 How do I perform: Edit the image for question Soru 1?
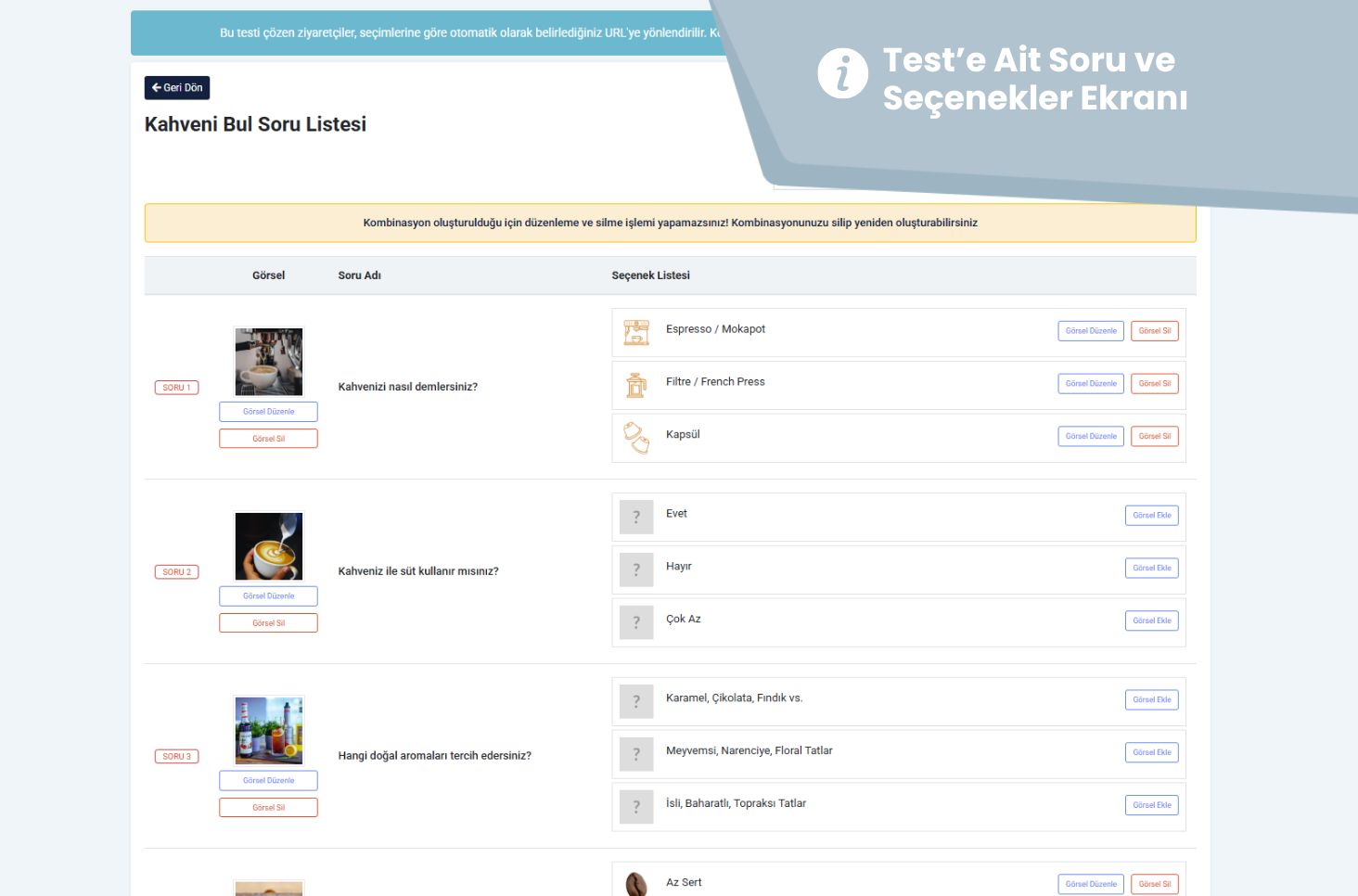[x=268, y=412]
